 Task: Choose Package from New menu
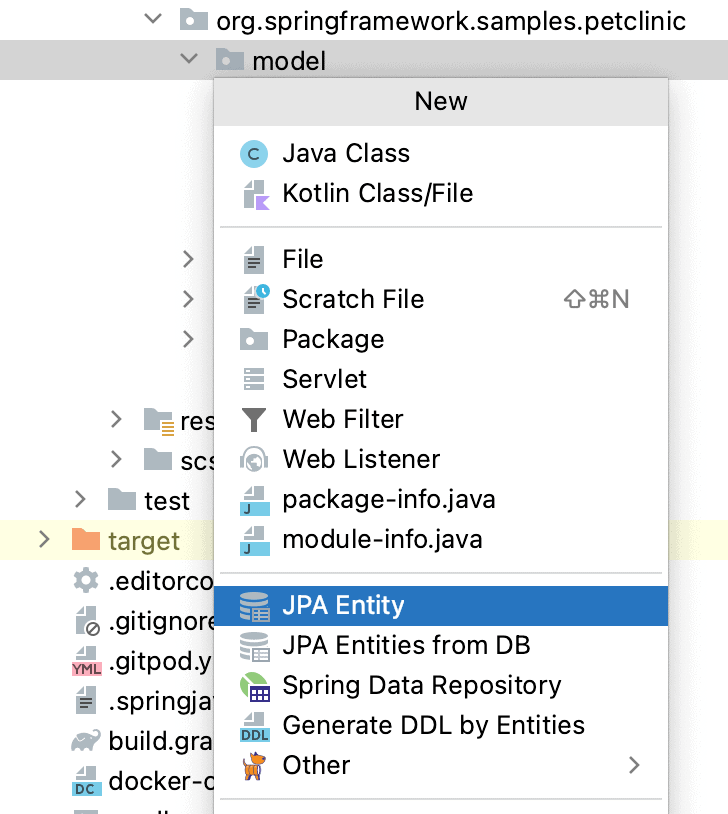[441, 340]
